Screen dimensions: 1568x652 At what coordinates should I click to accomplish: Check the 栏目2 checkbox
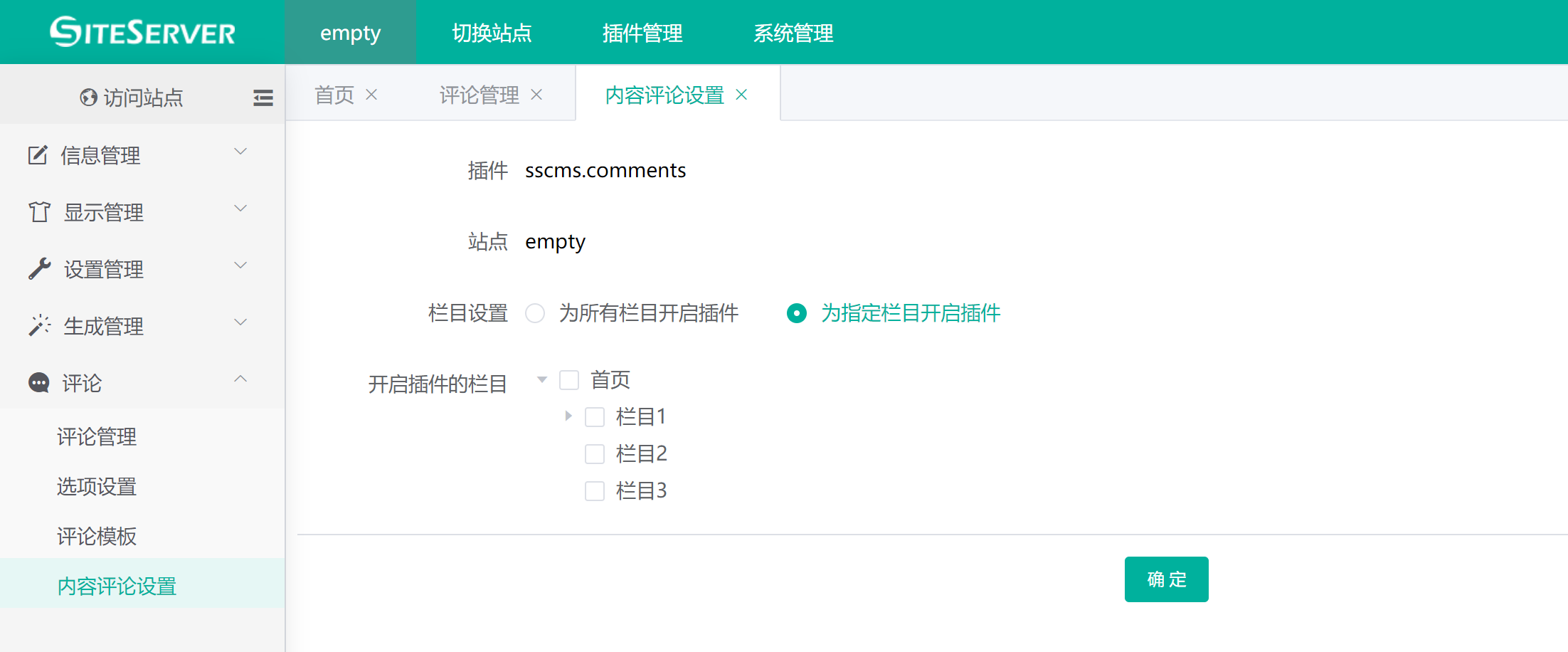[594, 453]
